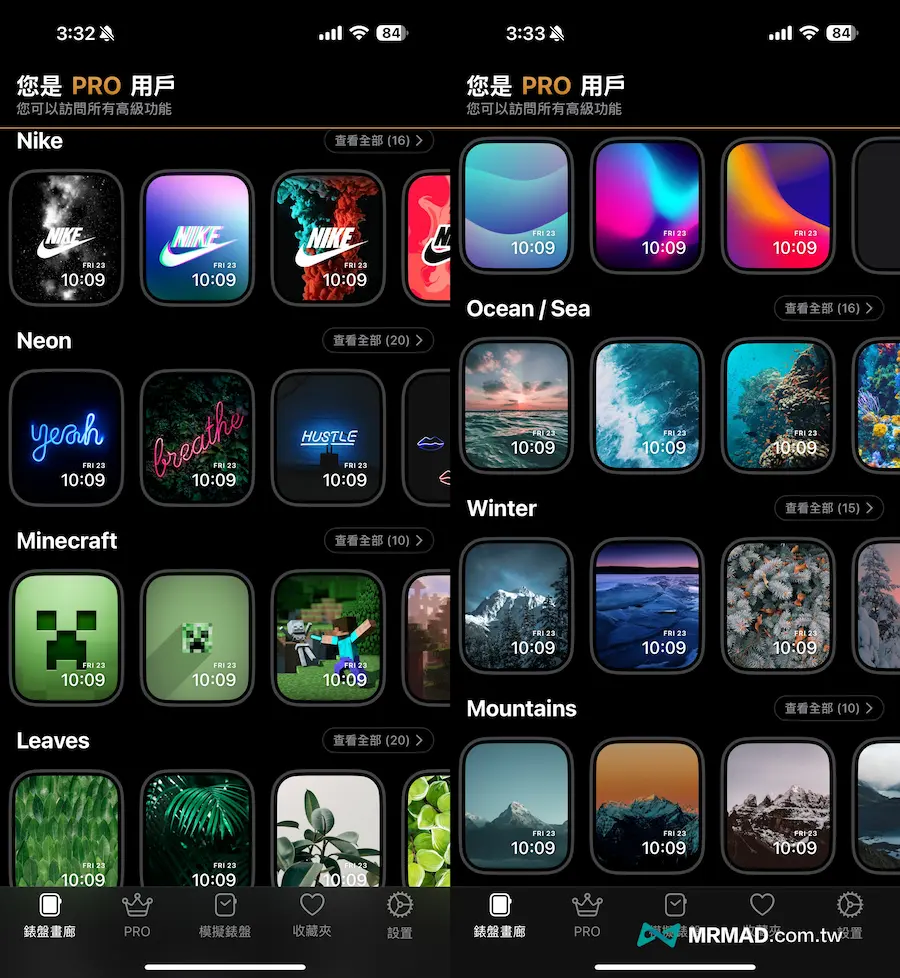Viewport: 900px width, 978px height.
Task: Open the PRO crown tab on left phone
Action: (x=137, y=915)
